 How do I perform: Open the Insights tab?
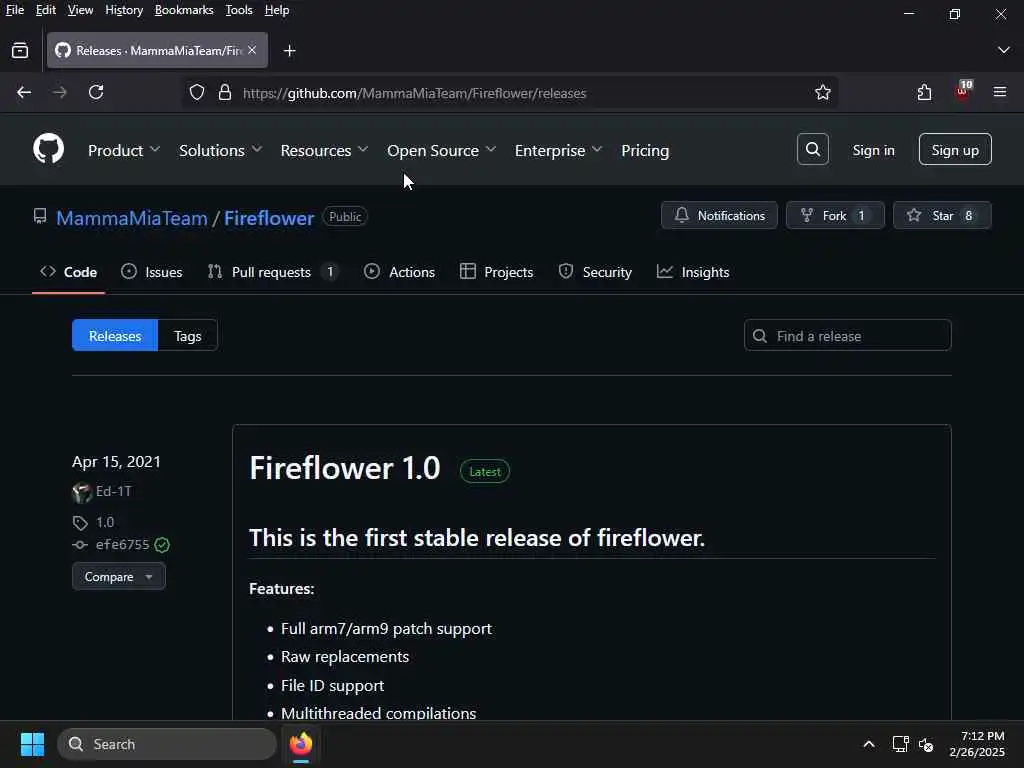click(x=693, y=272)
